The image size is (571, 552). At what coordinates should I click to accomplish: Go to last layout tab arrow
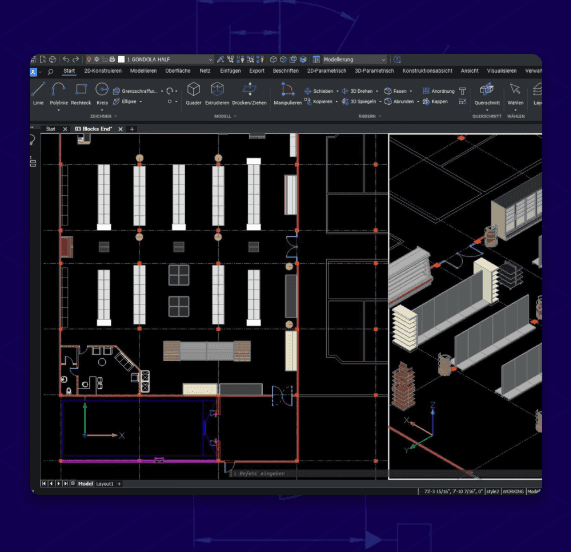(66, 484)
